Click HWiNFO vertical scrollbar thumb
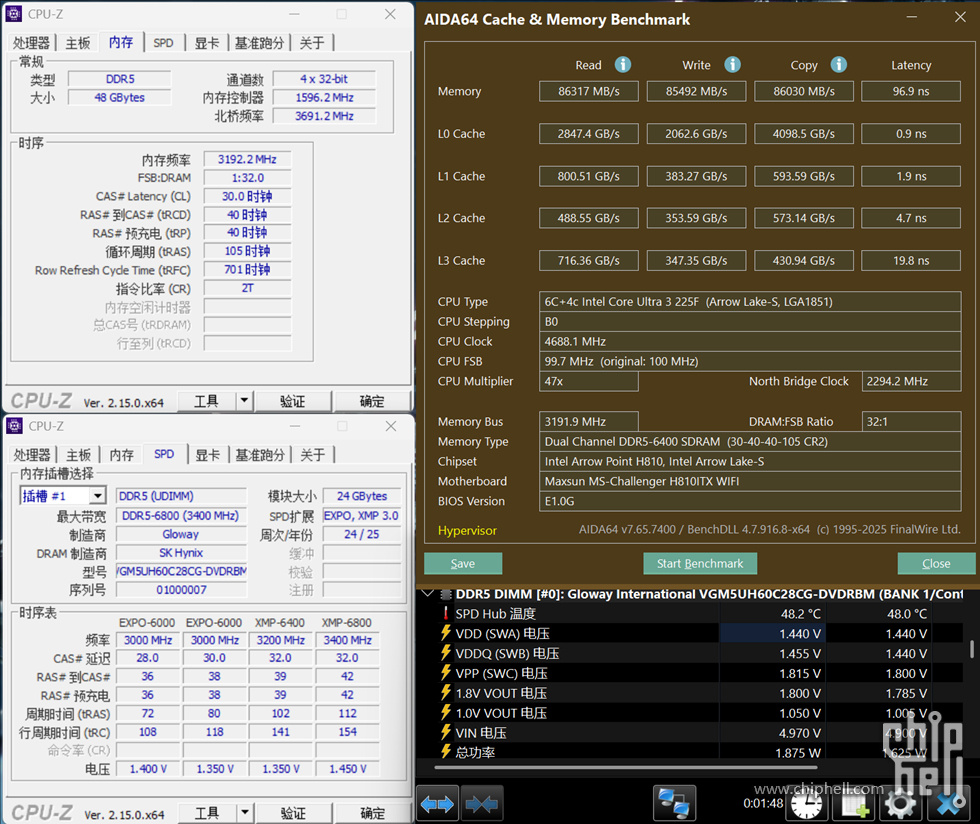The width and height of the screenshot is (980, 824). coord(972,648)
